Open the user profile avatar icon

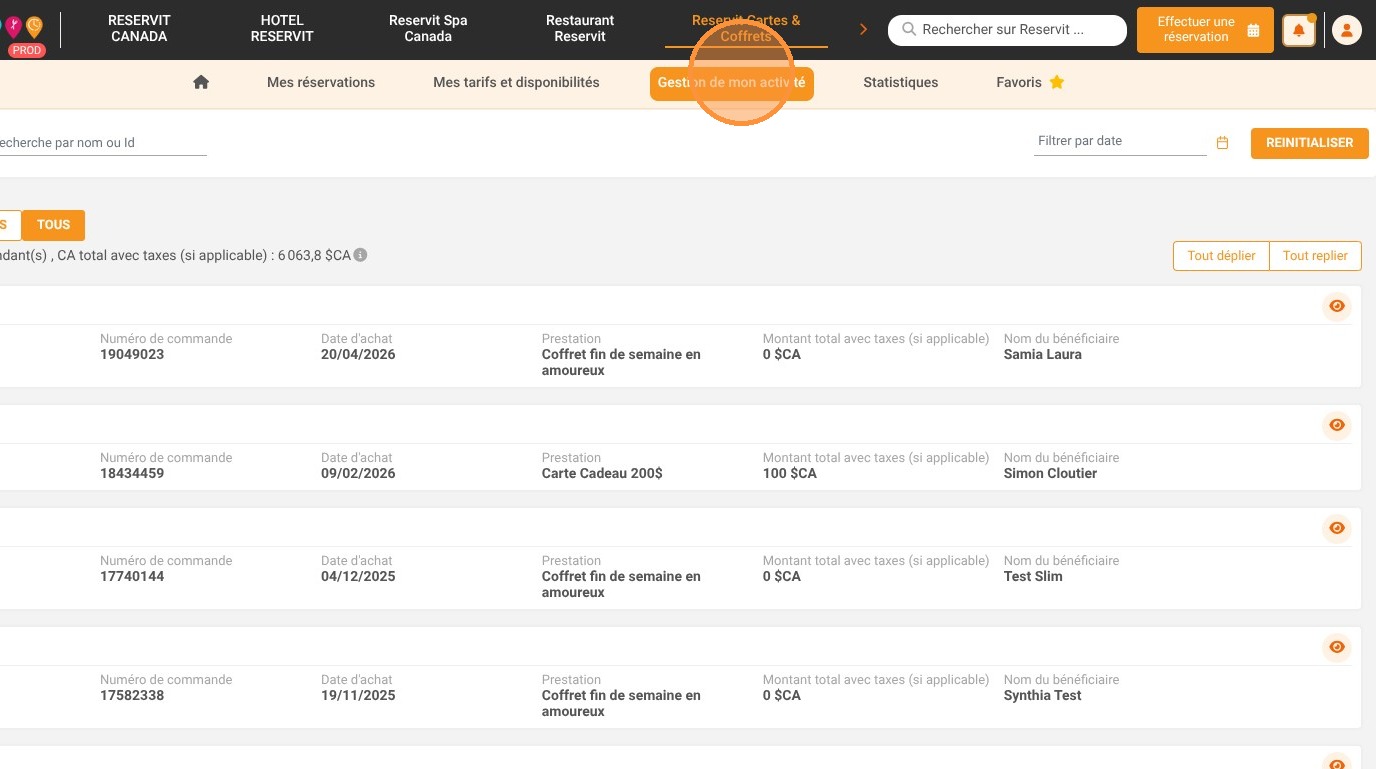tap(1347, 30)
